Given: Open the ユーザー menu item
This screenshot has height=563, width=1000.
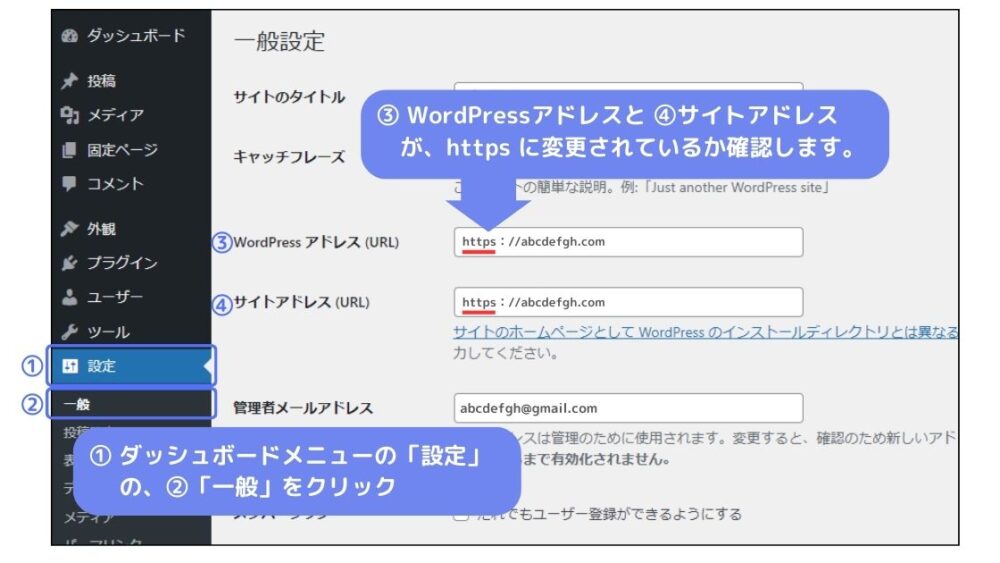Looking at the screenshot, I should [131, 297].
